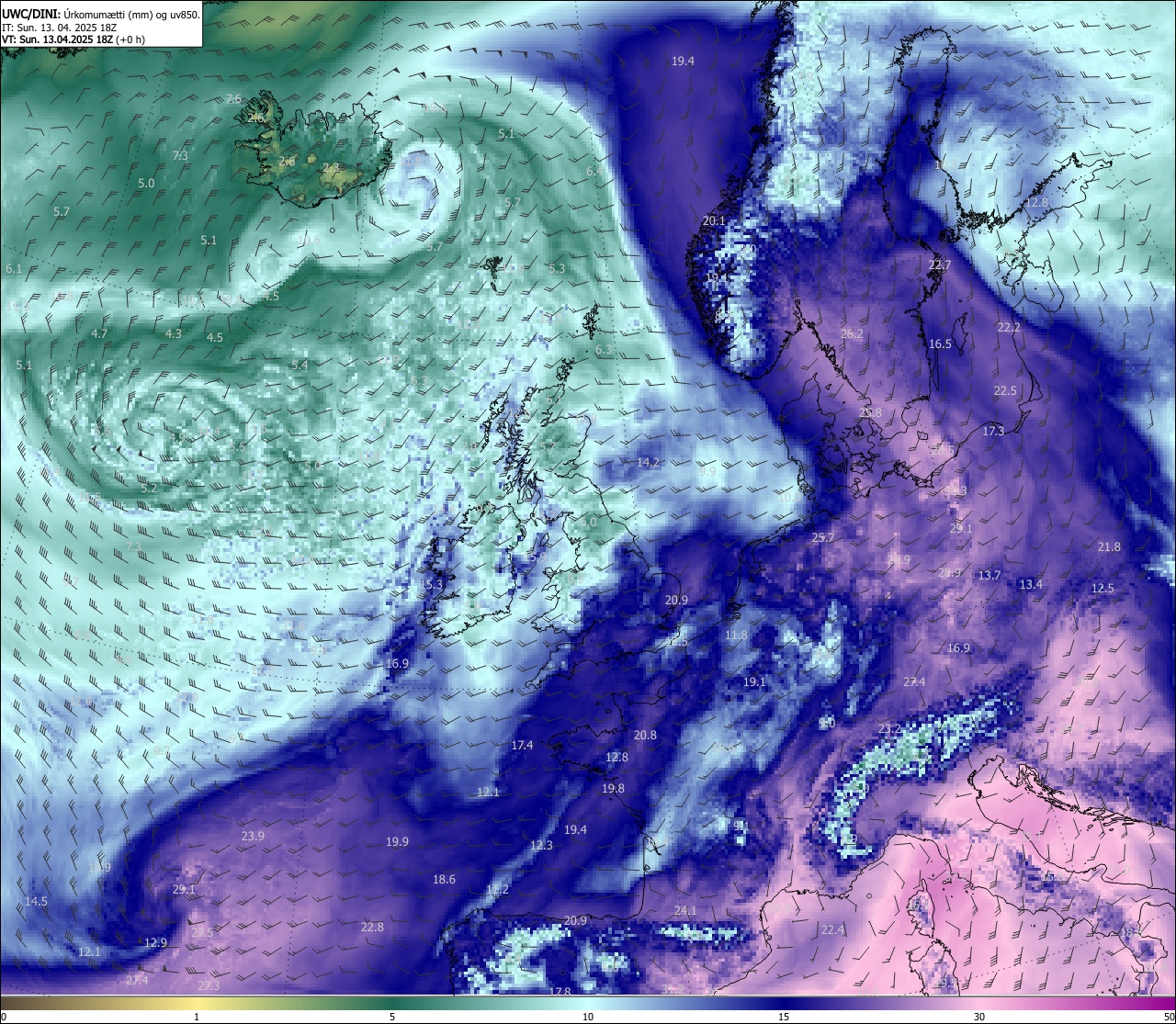Select the 24.1 value near the Pyrenees
This screenshot has height=1024, width=1176.
(x=685, y=911)
